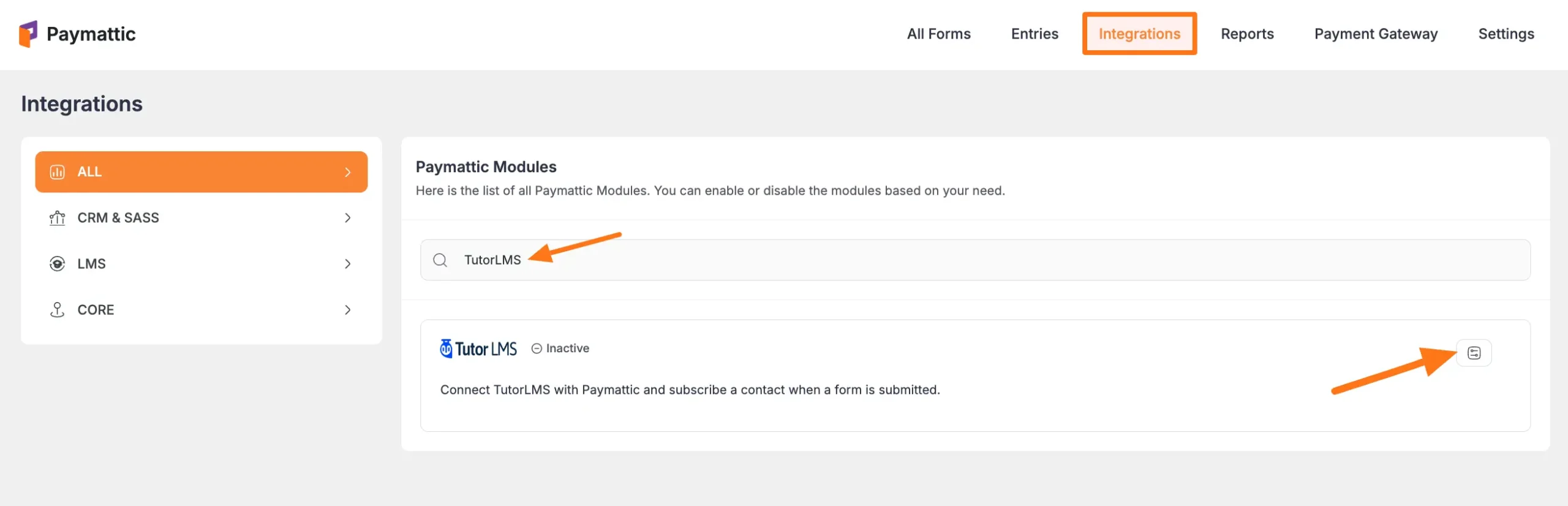Expand the CORE category chevron
This screenshot has height=506, width=1568.
(348, 309)
